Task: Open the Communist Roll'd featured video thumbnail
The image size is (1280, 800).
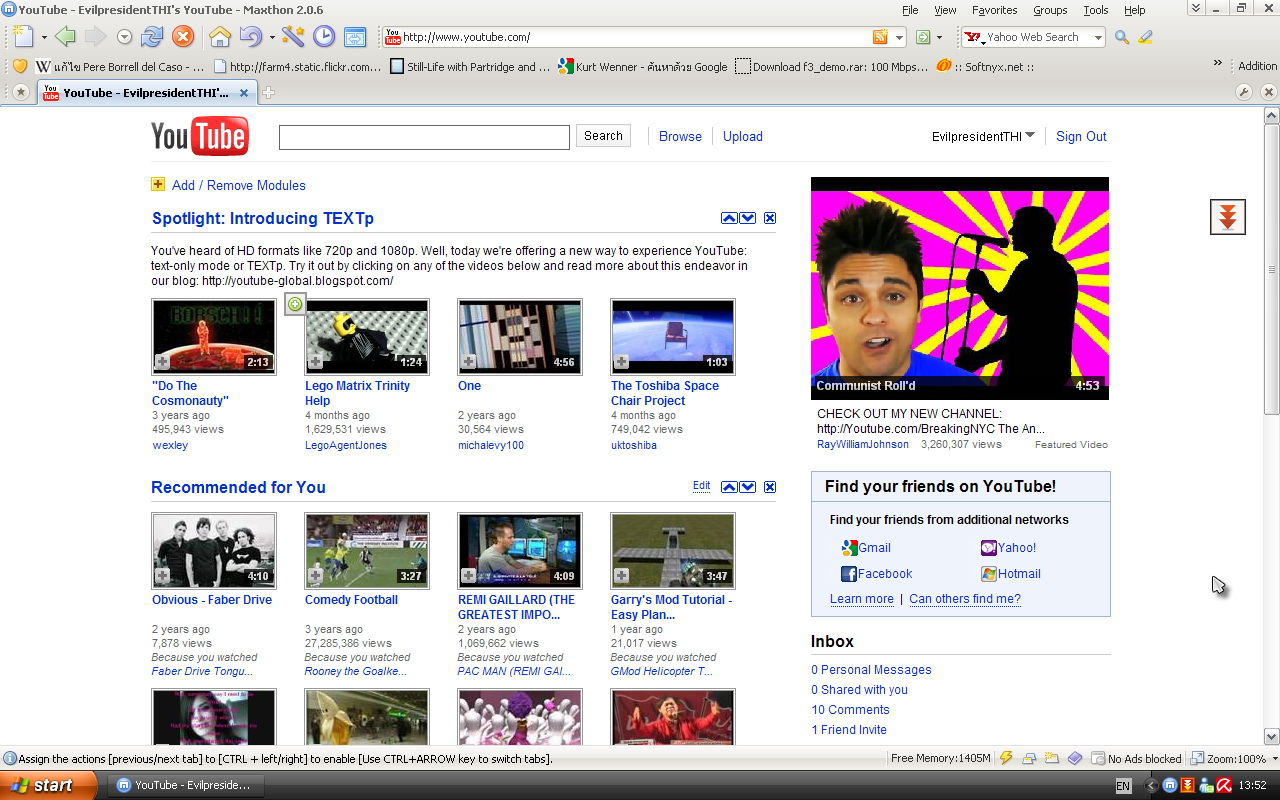Action: tap(960, 288)
